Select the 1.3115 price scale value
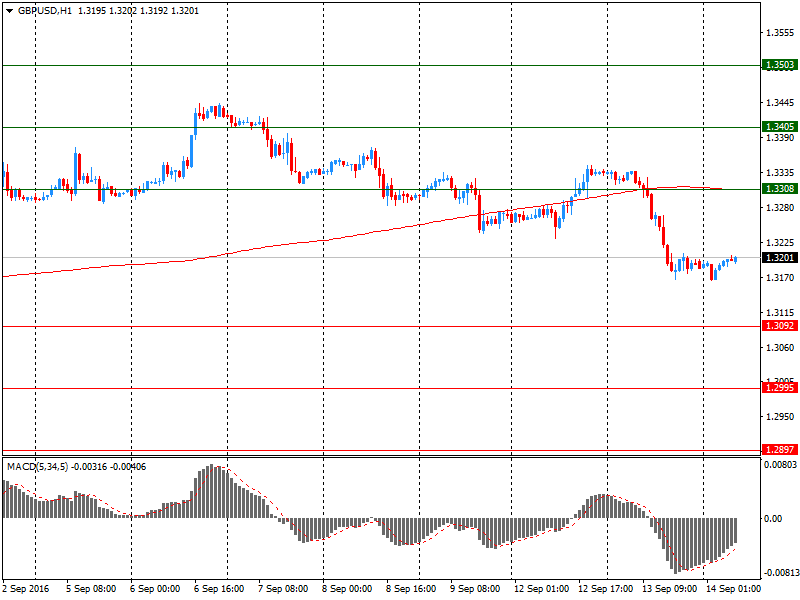The width and height of the screenshot is (800, 600). coord(780,312)
